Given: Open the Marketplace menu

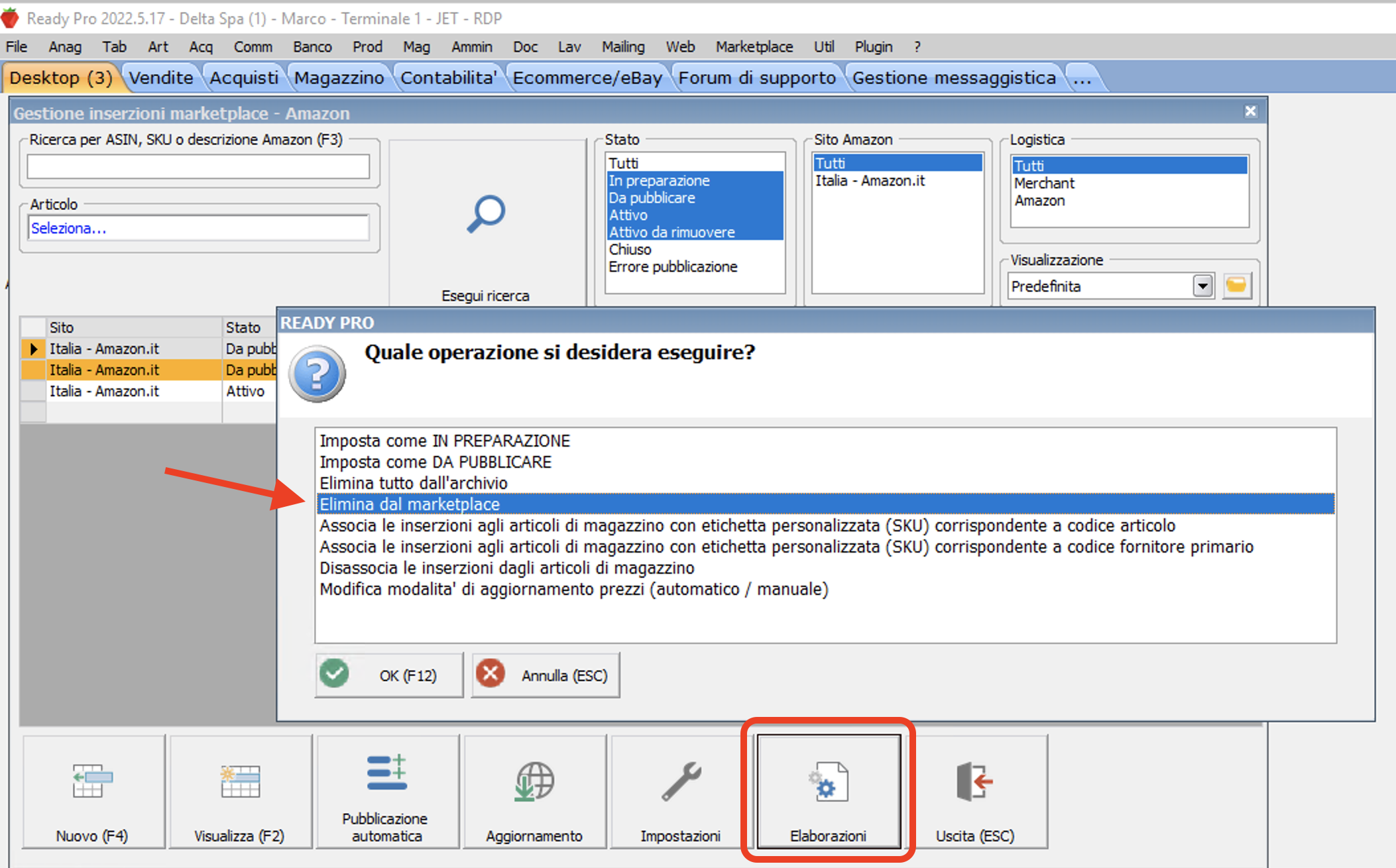Looking at the screenshot, I should click(x=754, y=47).
